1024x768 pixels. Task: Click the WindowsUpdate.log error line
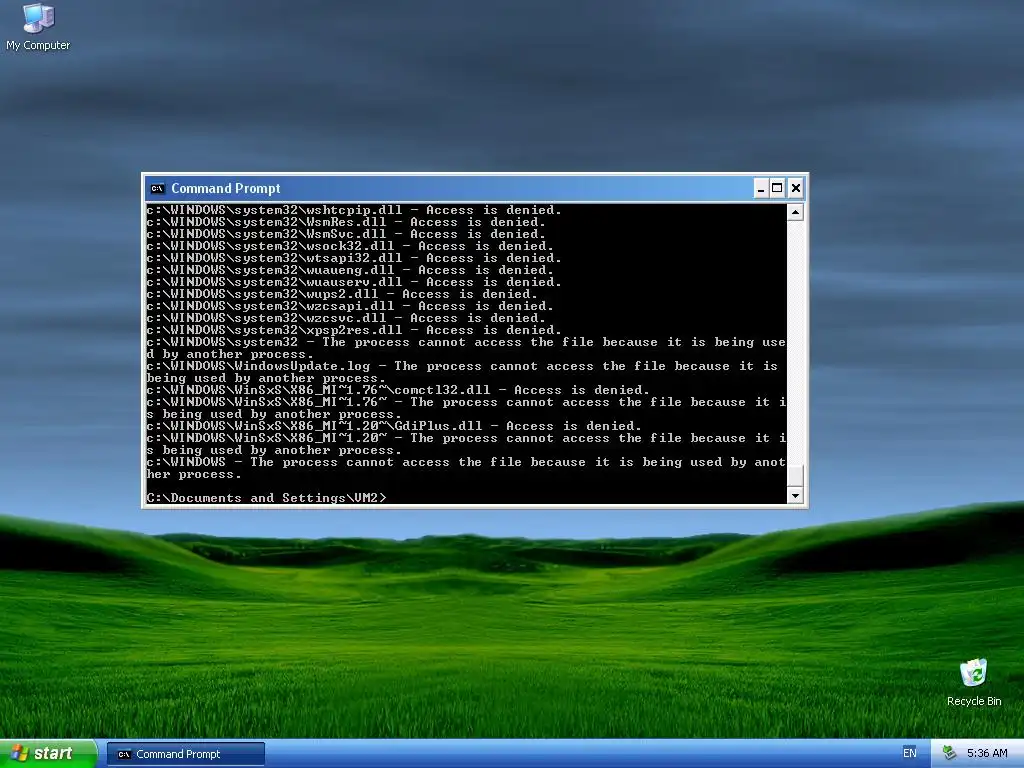coord(462,372)
